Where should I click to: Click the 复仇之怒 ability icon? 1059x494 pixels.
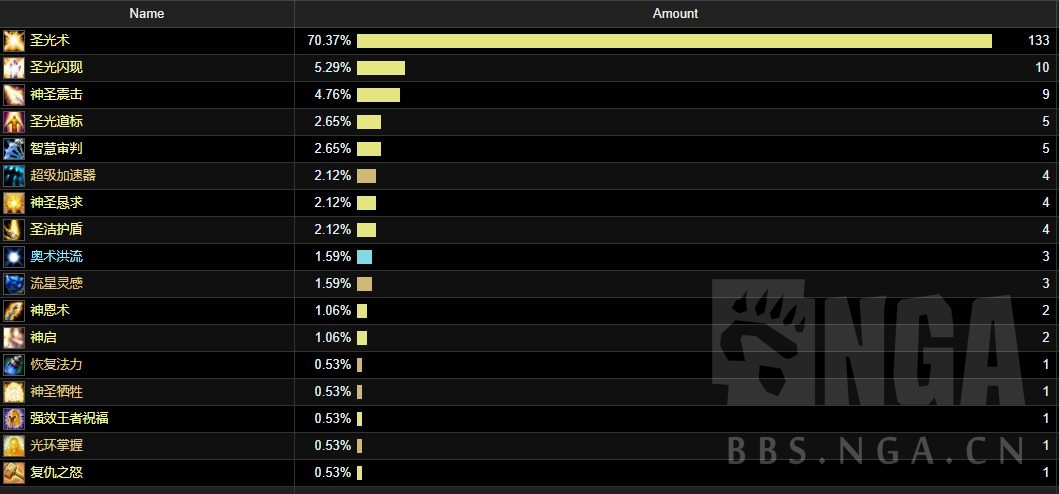tap(14, 472)
